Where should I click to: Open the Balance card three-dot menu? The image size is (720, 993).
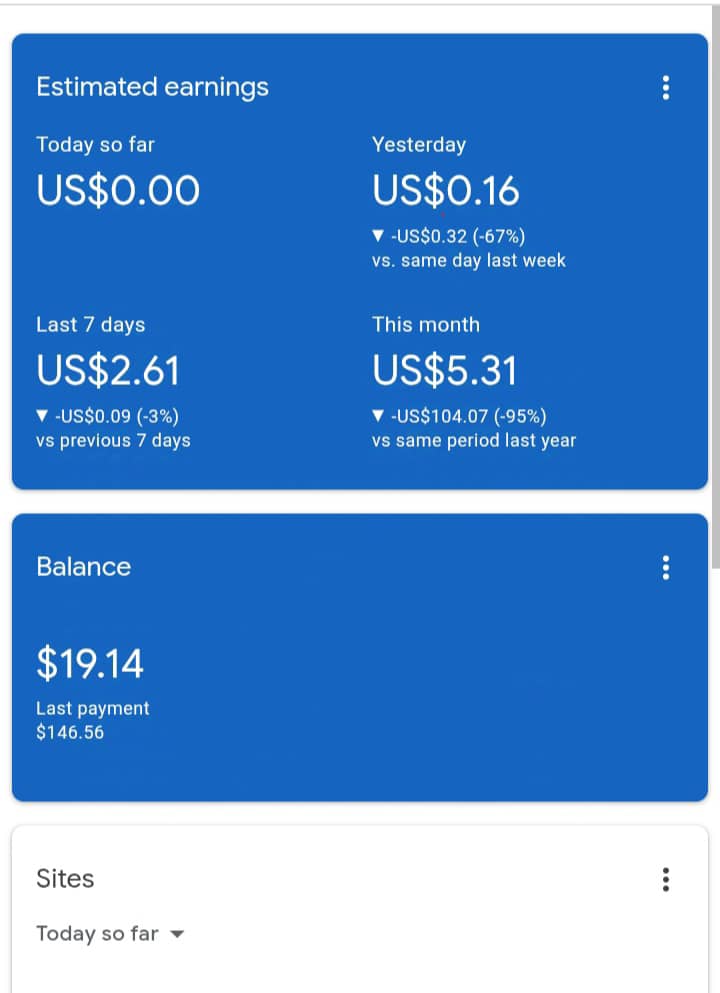(666, 568)
